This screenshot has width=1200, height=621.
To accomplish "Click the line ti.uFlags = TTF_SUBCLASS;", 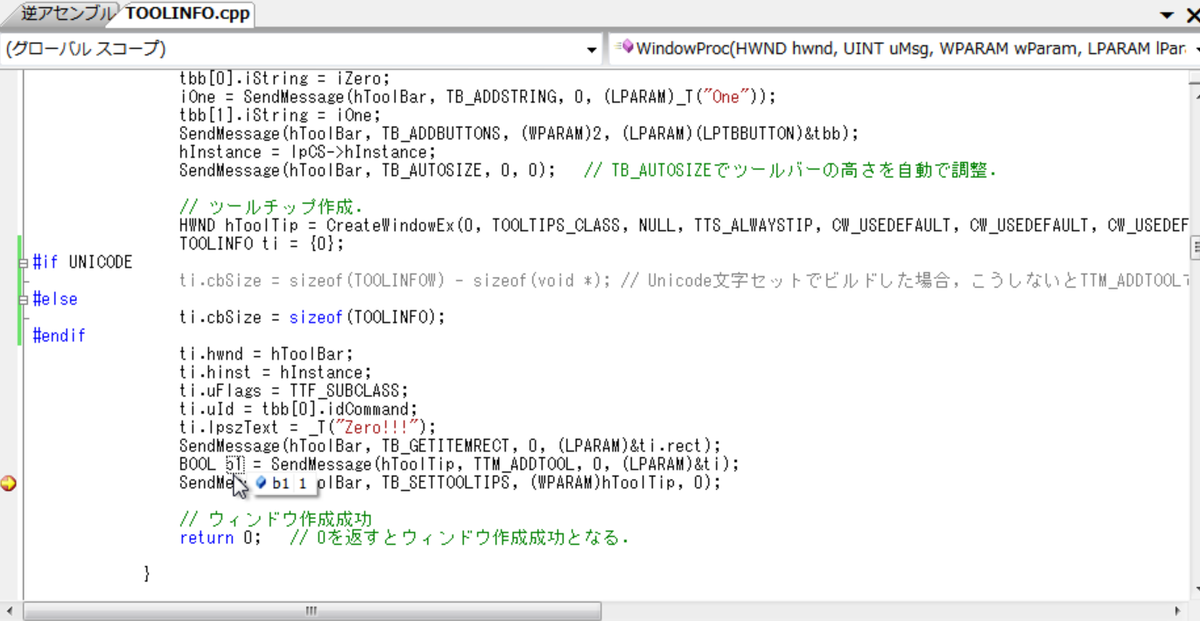I will (294, 390).
